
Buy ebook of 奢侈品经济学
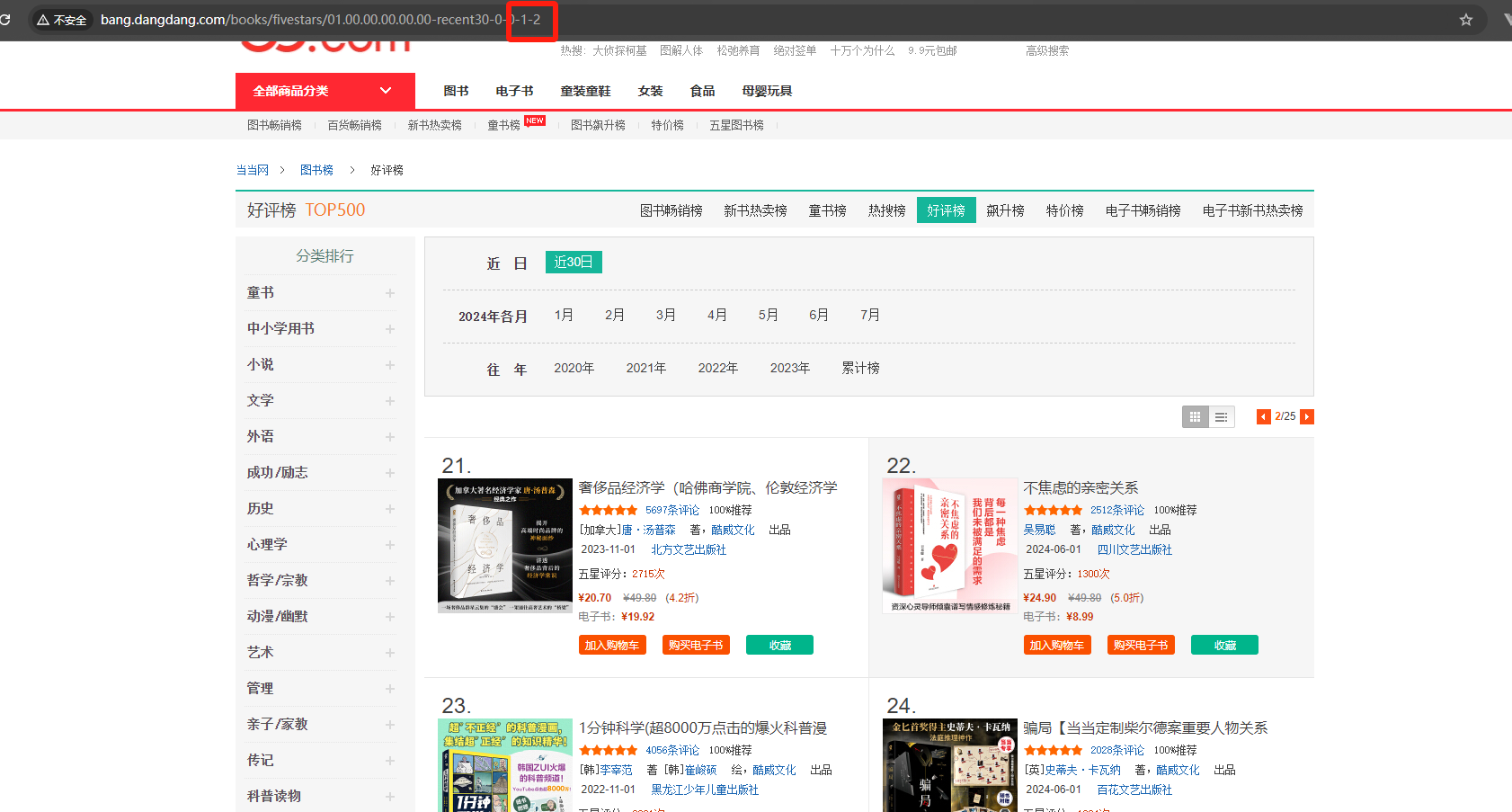696,645
